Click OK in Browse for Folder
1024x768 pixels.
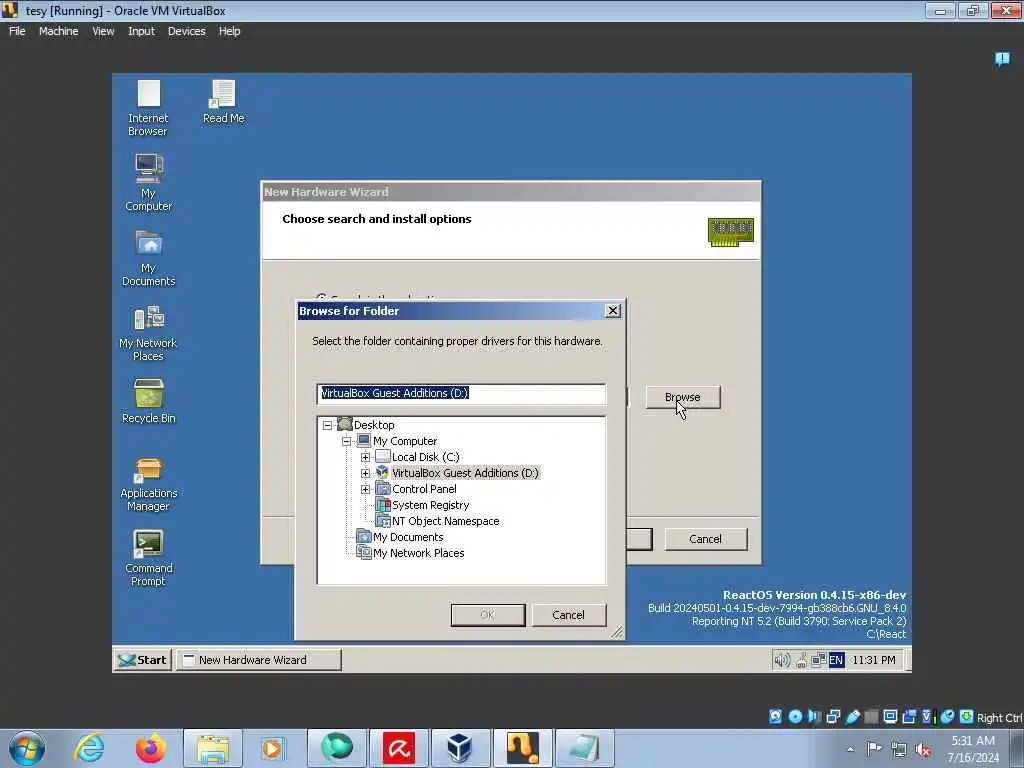487,615
